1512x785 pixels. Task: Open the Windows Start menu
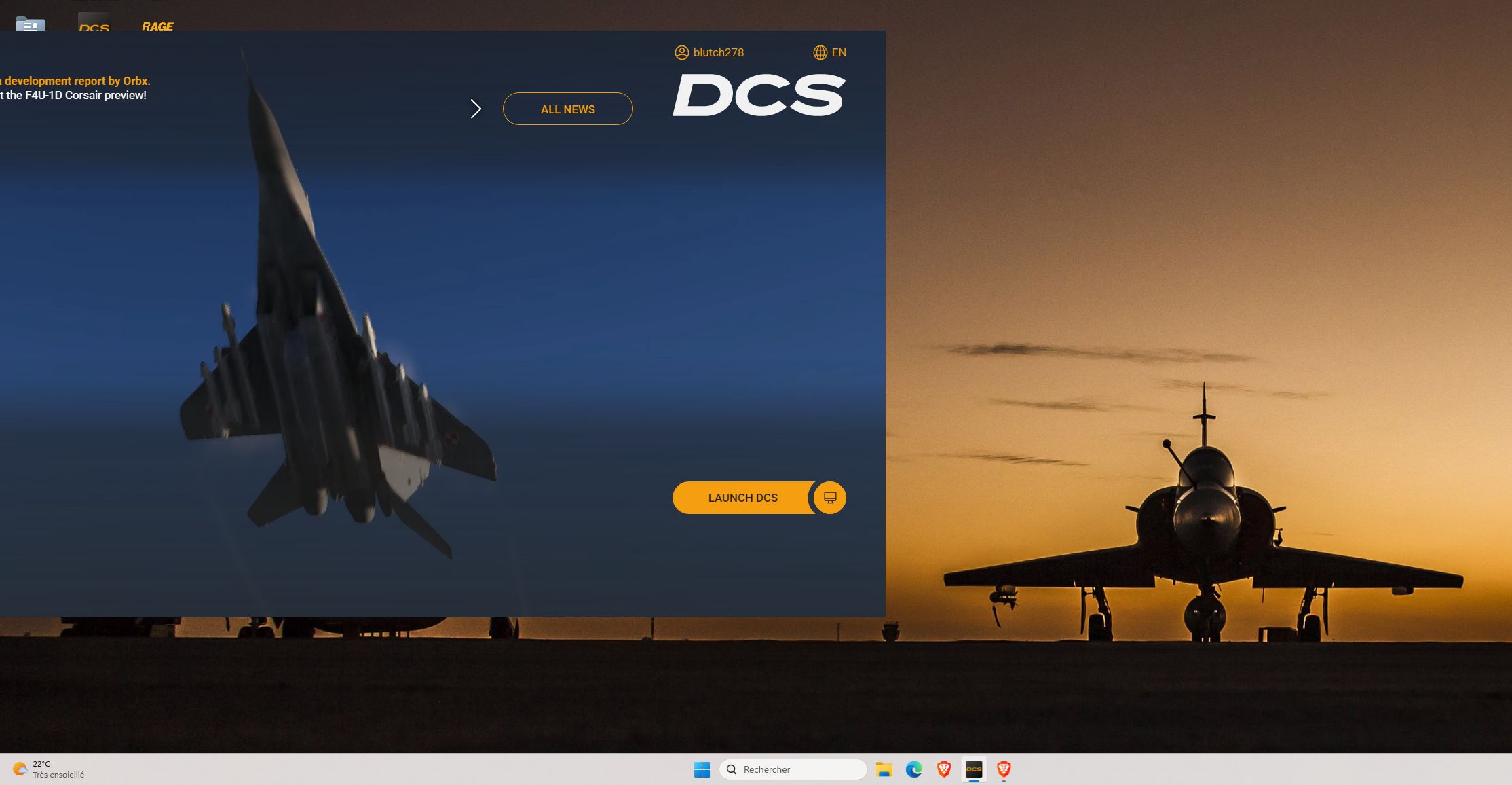click(702, 769)
